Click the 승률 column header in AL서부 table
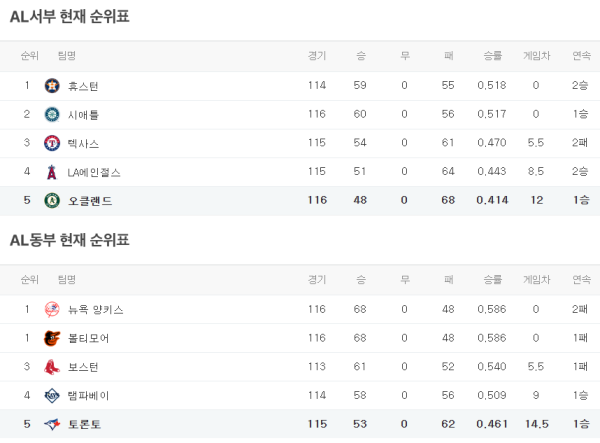 pos(492,56)
